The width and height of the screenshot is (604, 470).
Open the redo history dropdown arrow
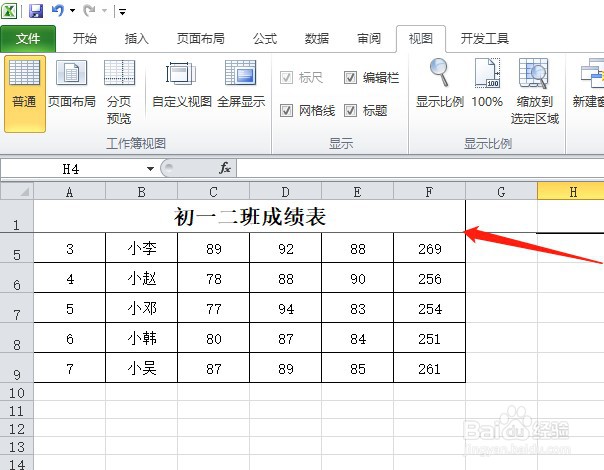[x=104, y=11]
